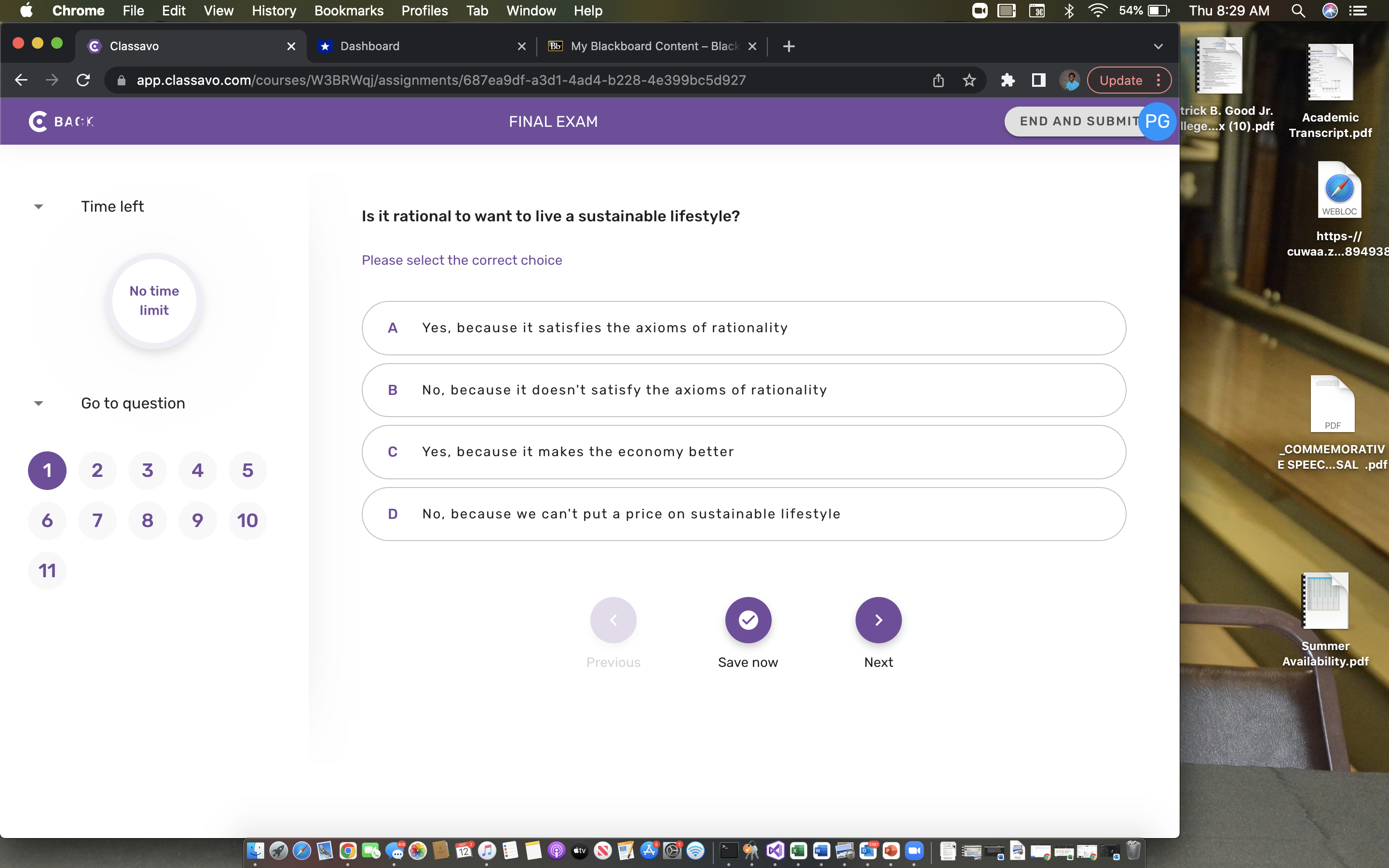Click the Save now checkmark icon

coord(747,620)
